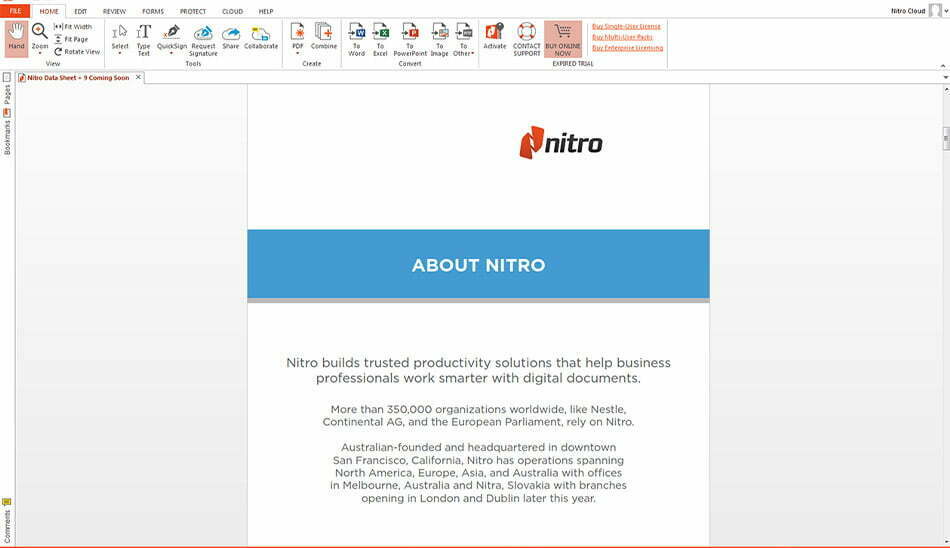This screenshot has width=950, height=548.
Task: Click the Activate icon
Action: [495, 38]
